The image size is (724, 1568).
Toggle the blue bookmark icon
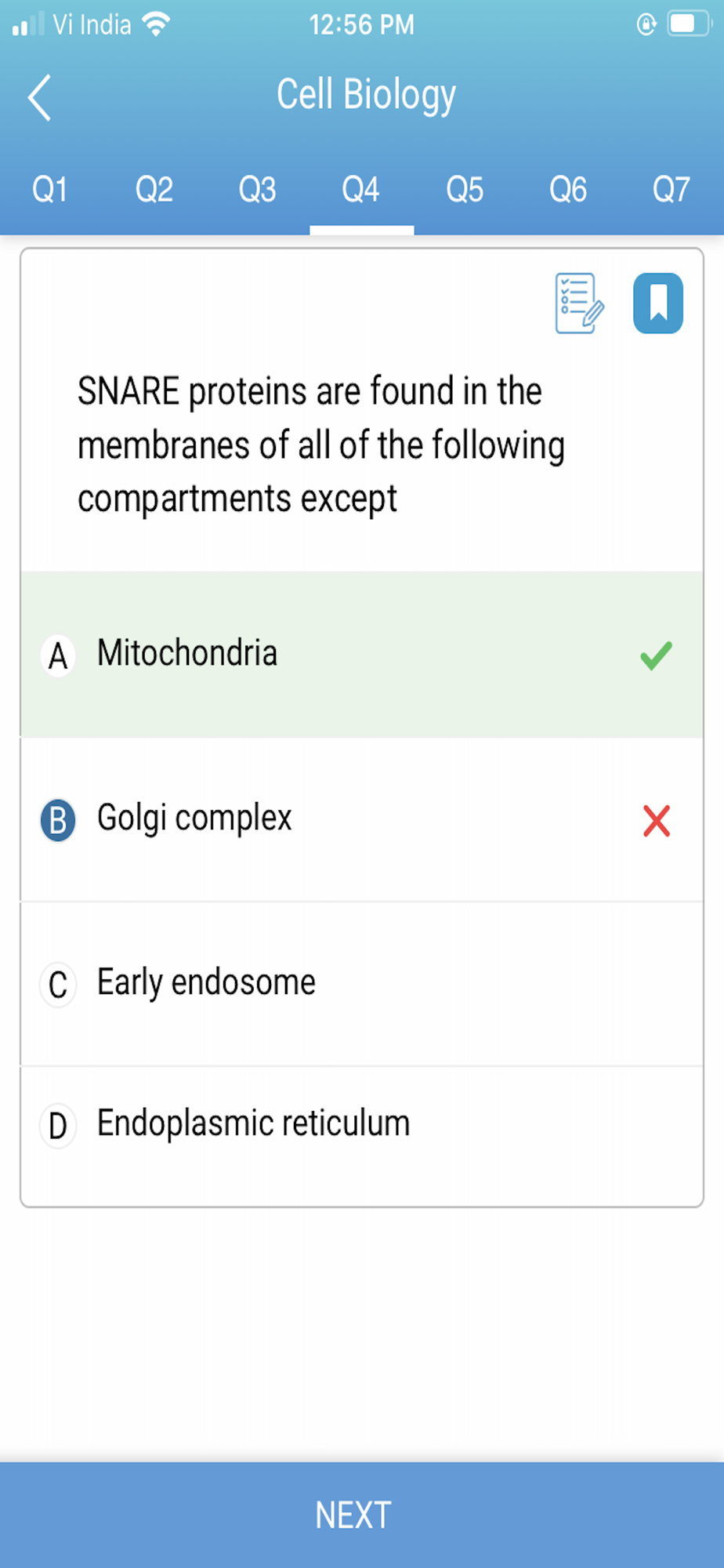coord(657,303)
